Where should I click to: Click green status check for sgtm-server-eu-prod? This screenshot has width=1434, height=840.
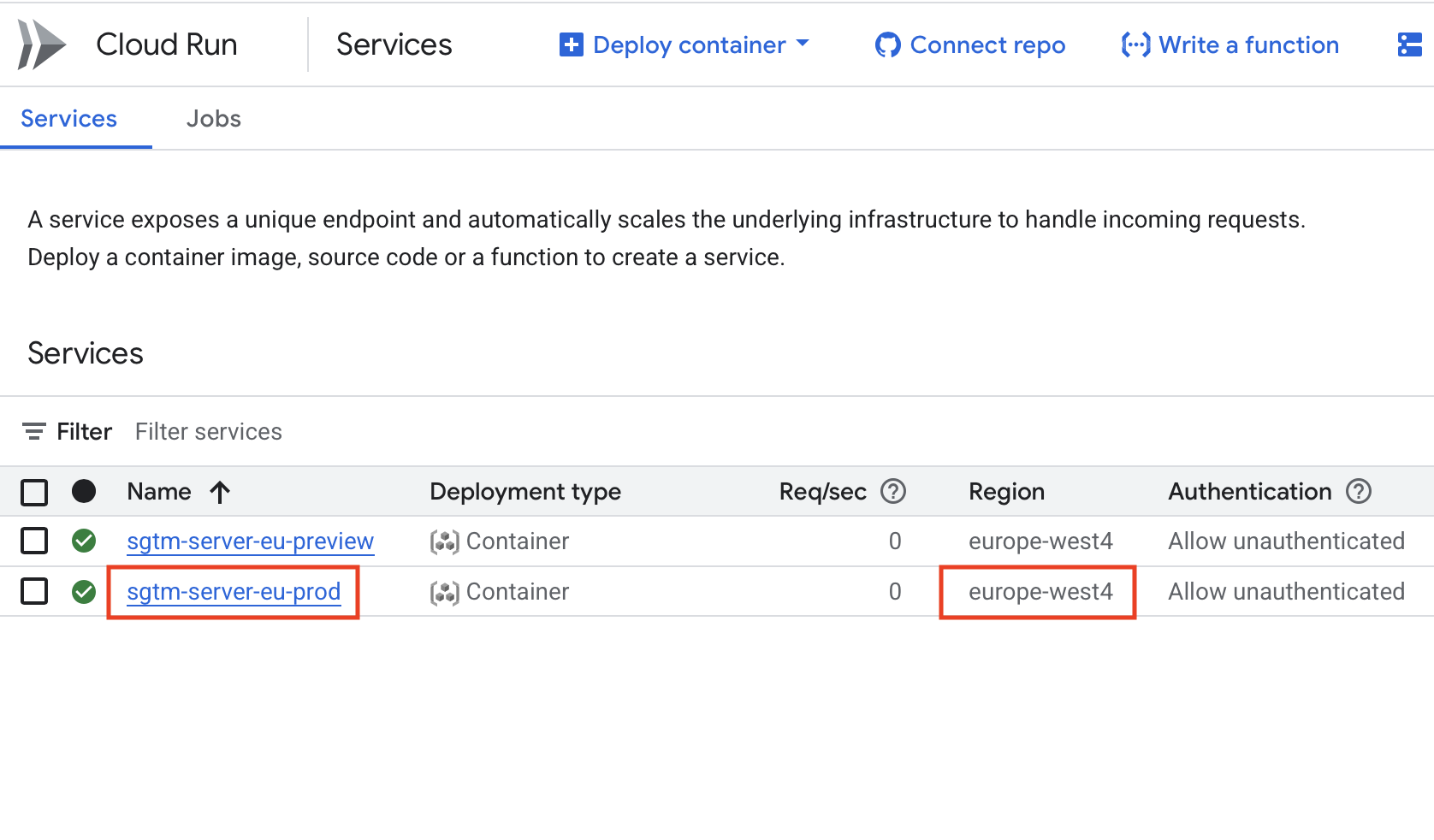point(84,591)
